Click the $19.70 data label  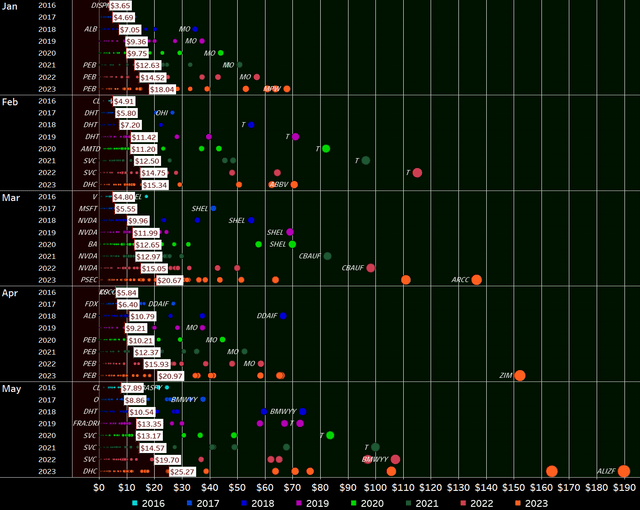167,460
